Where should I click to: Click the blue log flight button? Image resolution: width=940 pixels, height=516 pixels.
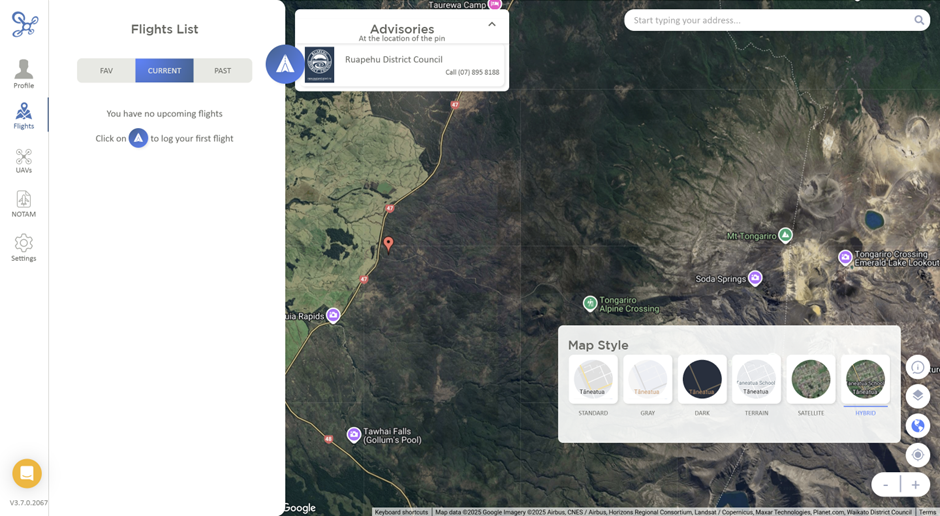click(x=285, y=64)
